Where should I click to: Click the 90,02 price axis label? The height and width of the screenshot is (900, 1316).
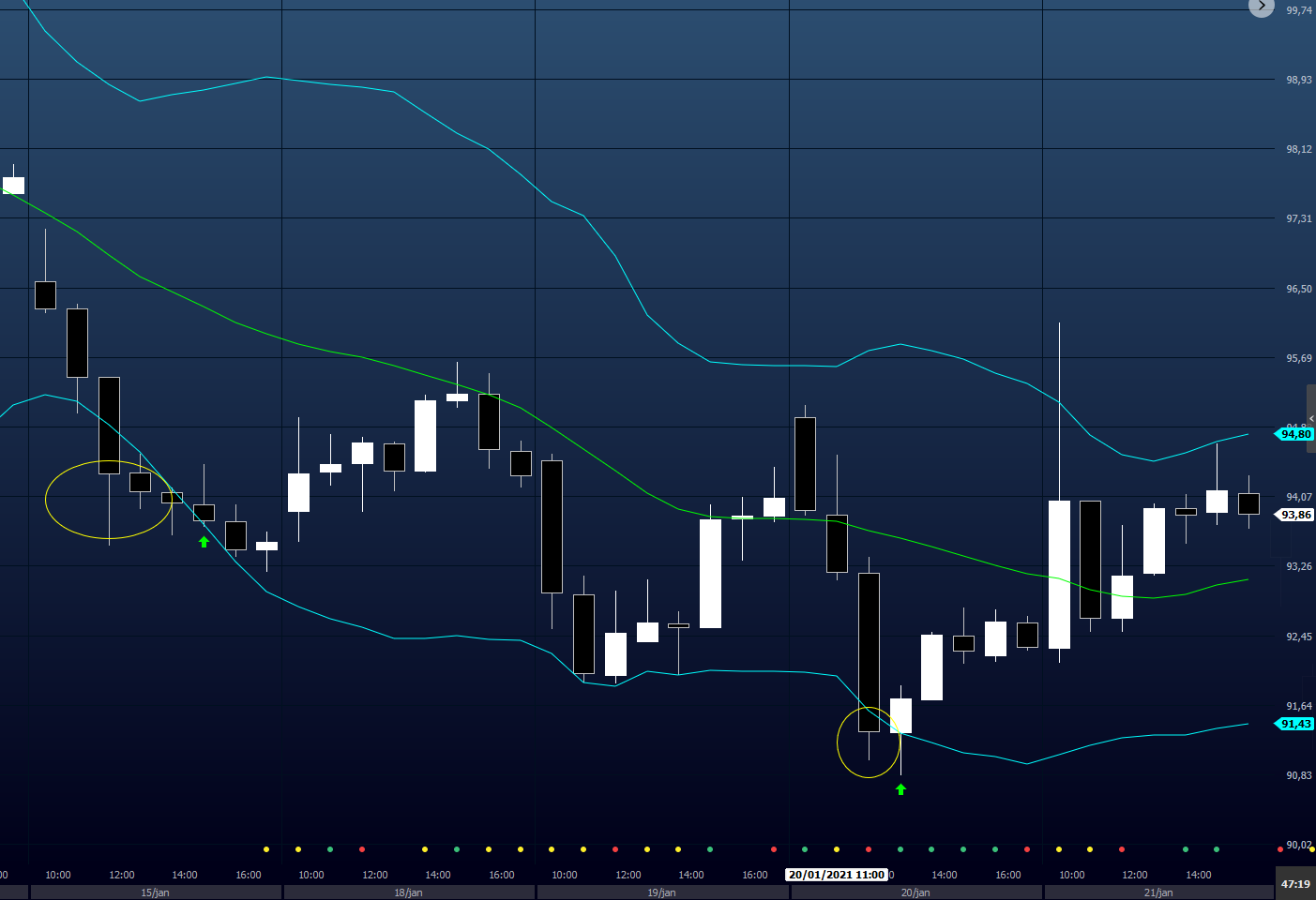click(x=1299, y=845)
